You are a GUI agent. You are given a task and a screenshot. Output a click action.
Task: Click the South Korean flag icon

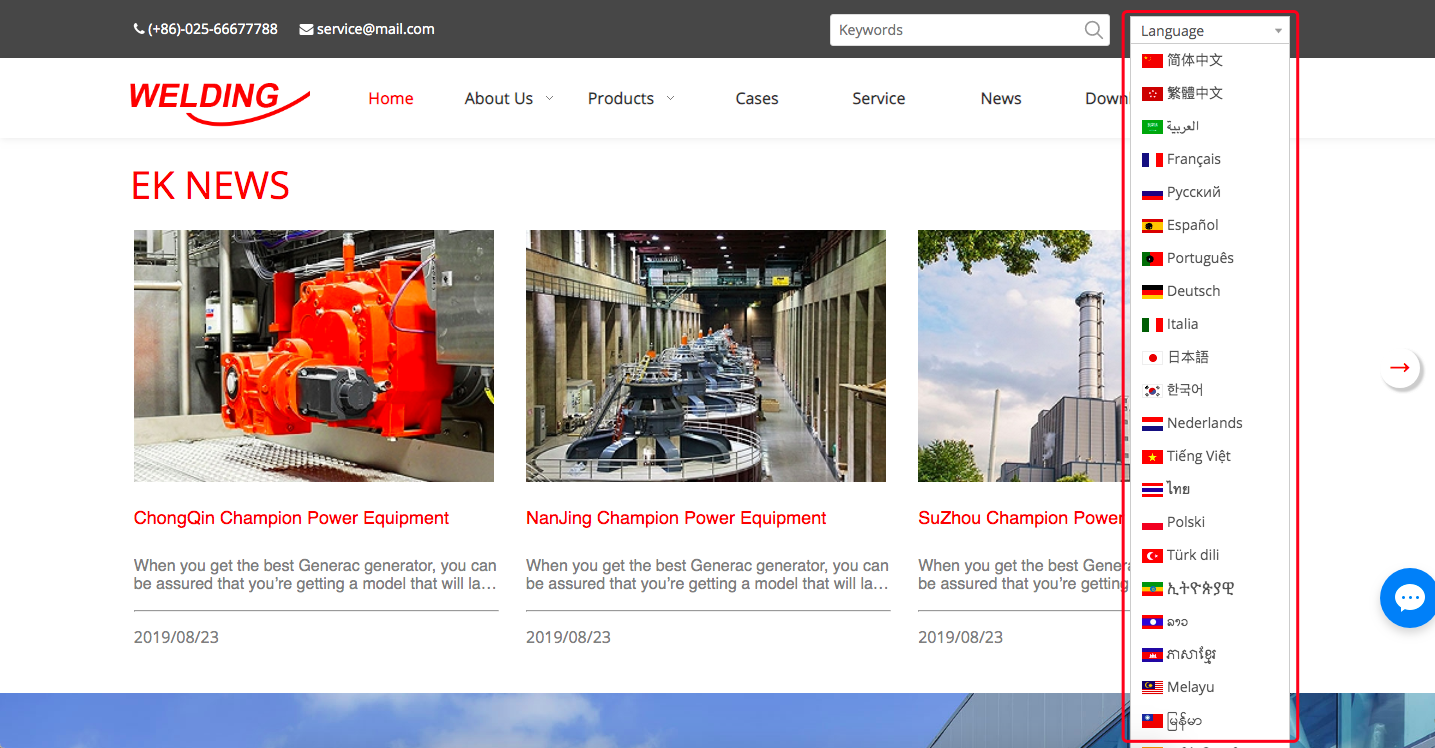click(x=1152, y=391)
